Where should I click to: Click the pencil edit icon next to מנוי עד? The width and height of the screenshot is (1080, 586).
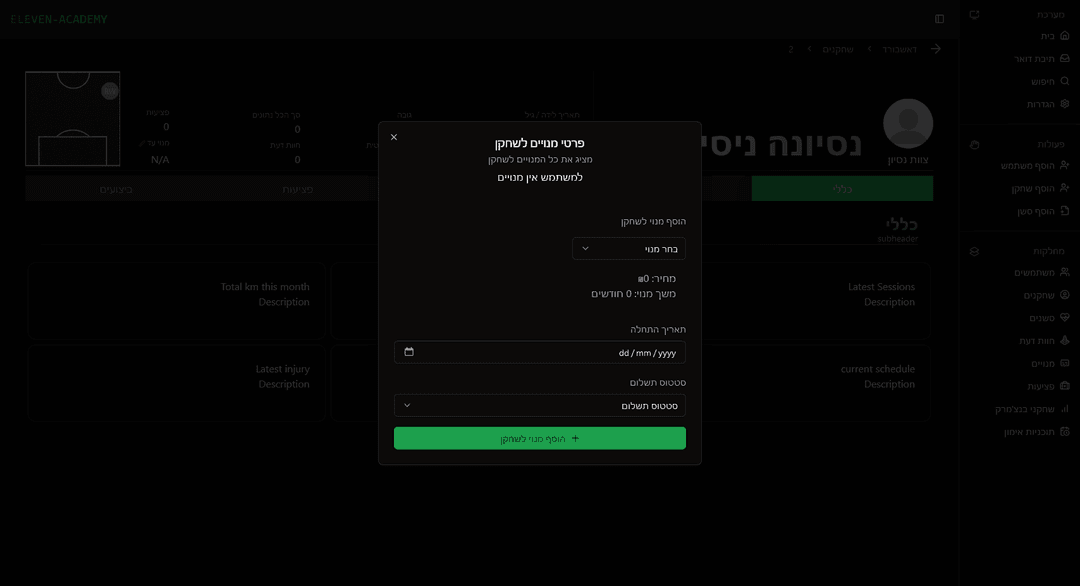click(142, 143)
